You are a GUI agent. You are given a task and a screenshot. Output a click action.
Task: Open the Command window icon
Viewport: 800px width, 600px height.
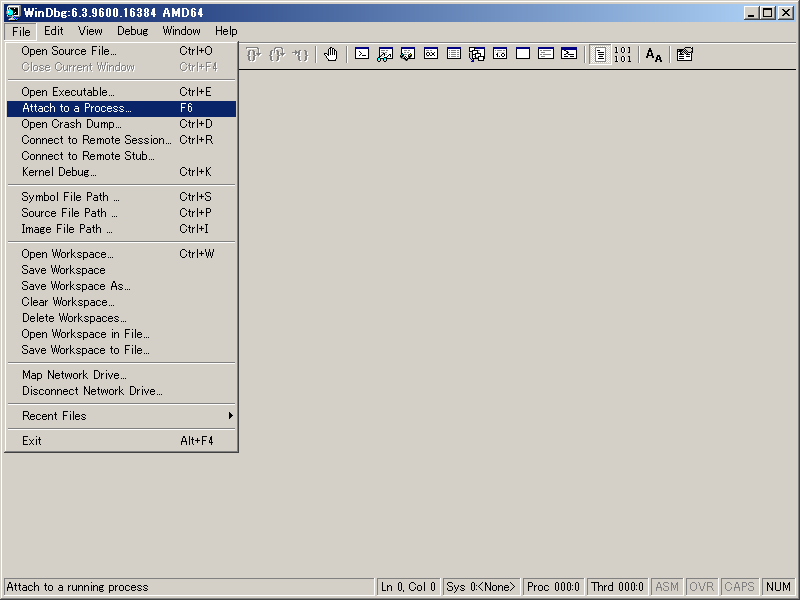click(x=362, y=54)
